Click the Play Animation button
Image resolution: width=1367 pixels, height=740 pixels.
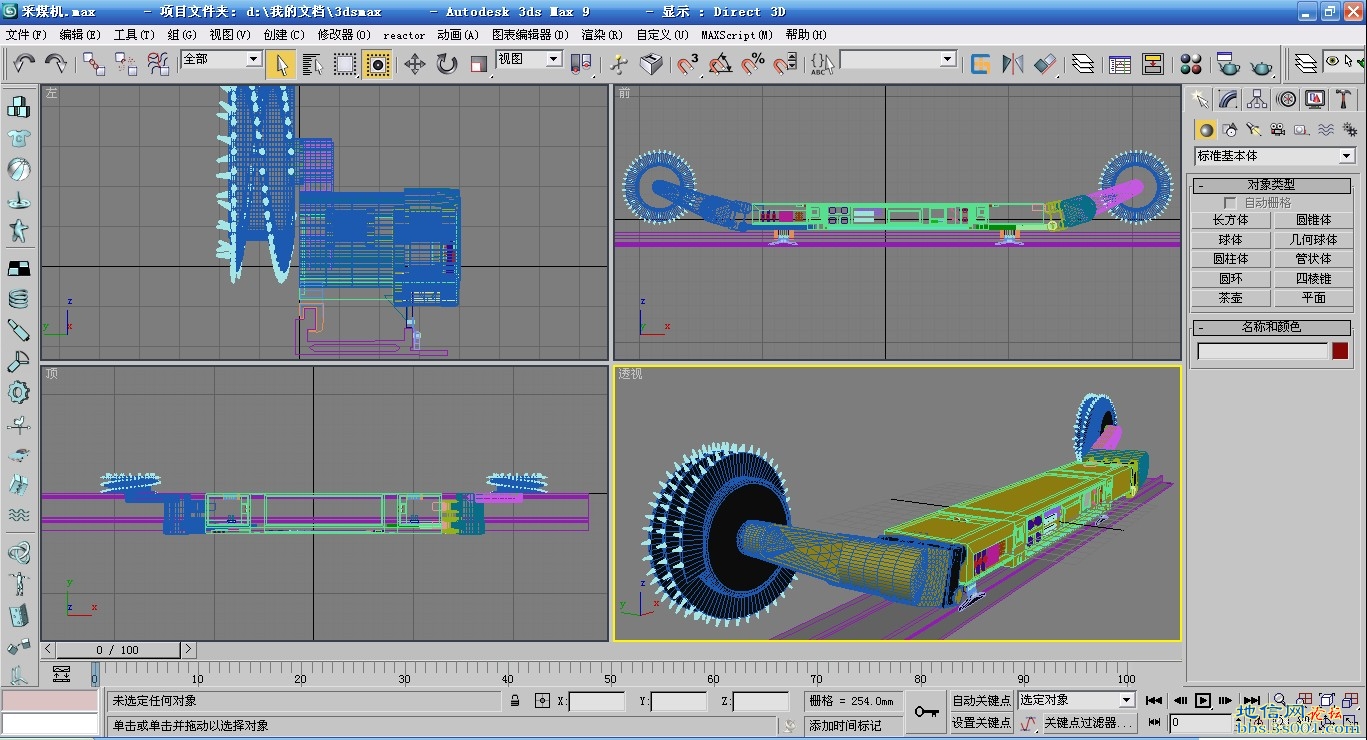click(x=1203, y=701)
